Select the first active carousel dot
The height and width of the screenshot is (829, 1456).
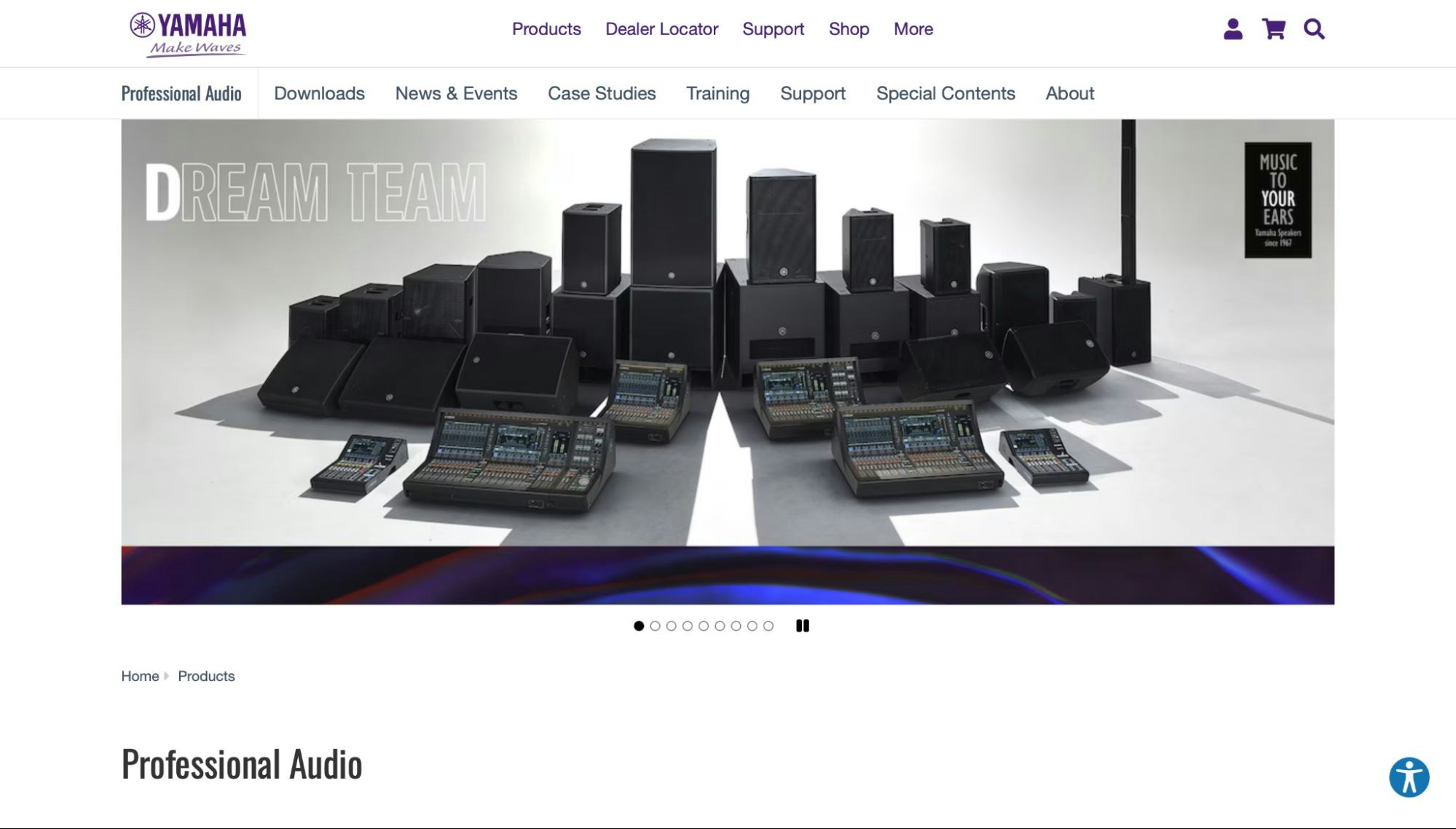pos(639,626)
